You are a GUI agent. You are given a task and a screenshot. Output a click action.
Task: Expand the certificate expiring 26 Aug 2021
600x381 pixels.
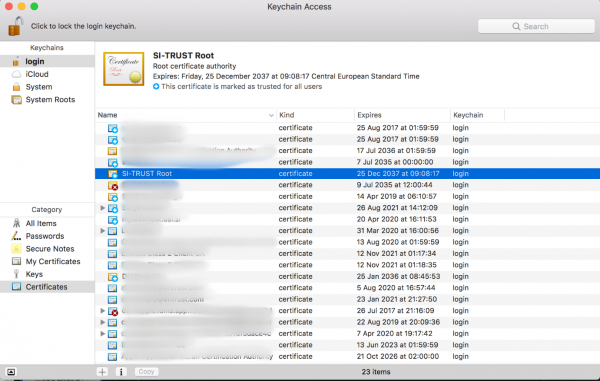coord(102,208)
